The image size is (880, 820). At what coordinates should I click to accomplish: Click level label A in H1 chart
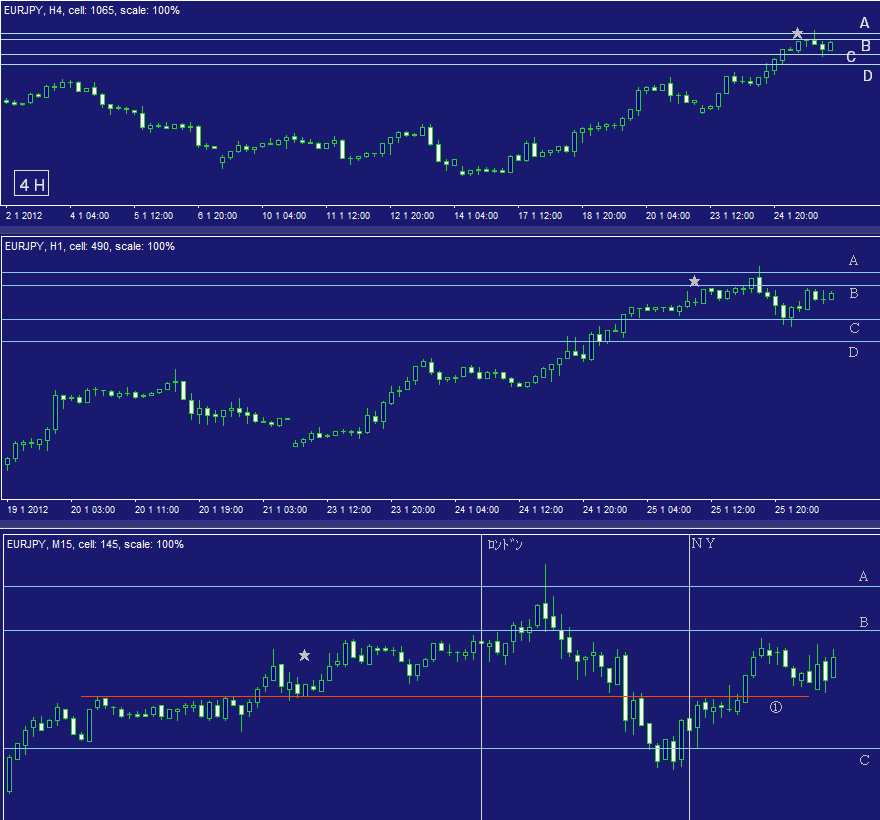pyautogui.click(x=854, y=260)
